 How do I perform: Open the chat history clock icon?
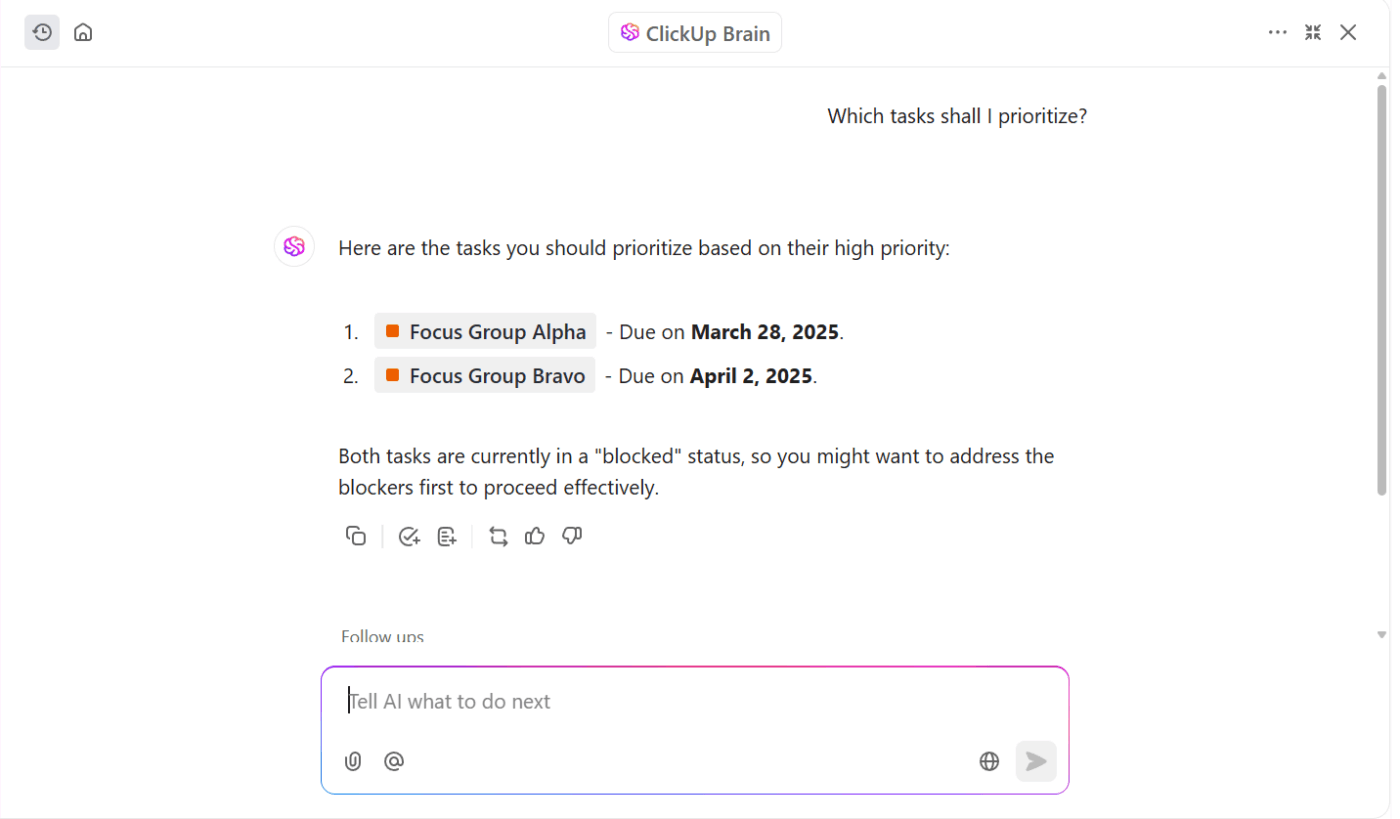42,32
